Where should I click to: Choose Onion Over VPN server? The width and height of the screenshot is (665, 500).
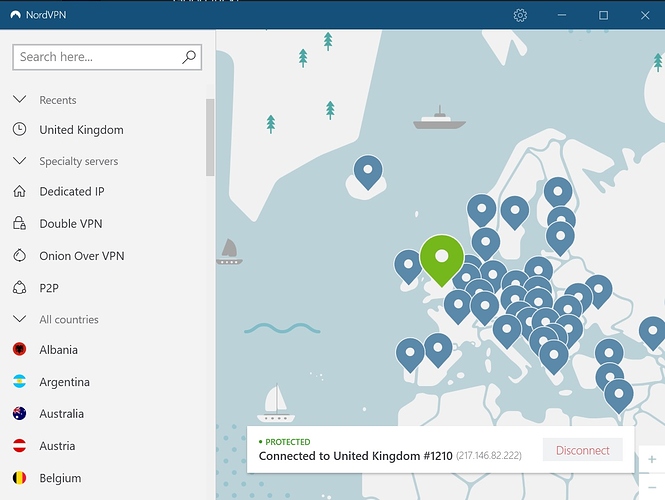(x=82, y=256)
